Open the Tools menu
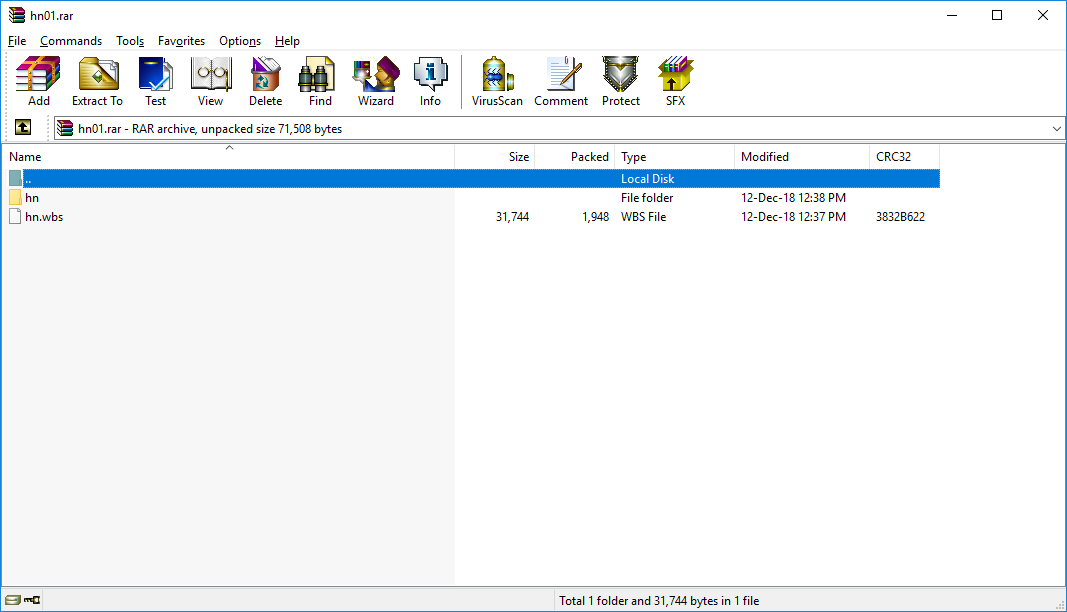Viewport: 1067px width, 612px height. pyautogui.click(x=130, y=41)
